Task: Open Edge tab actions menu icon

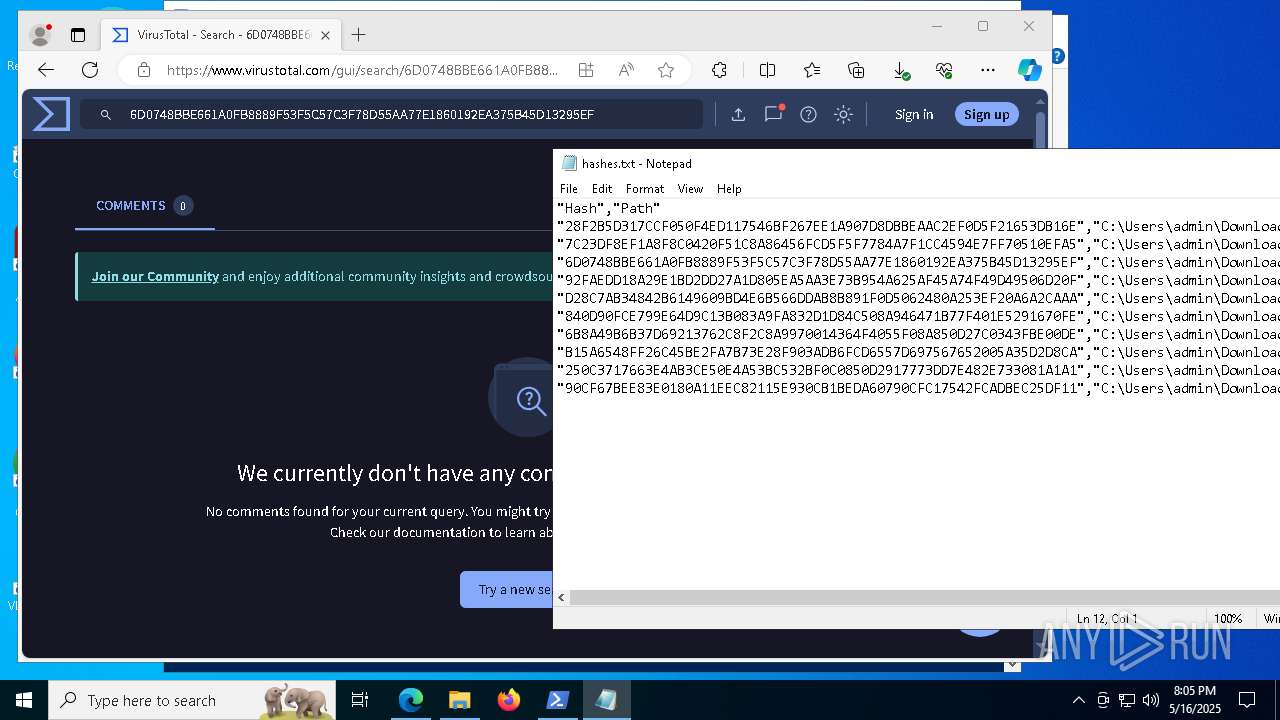Action: point(77,35)
